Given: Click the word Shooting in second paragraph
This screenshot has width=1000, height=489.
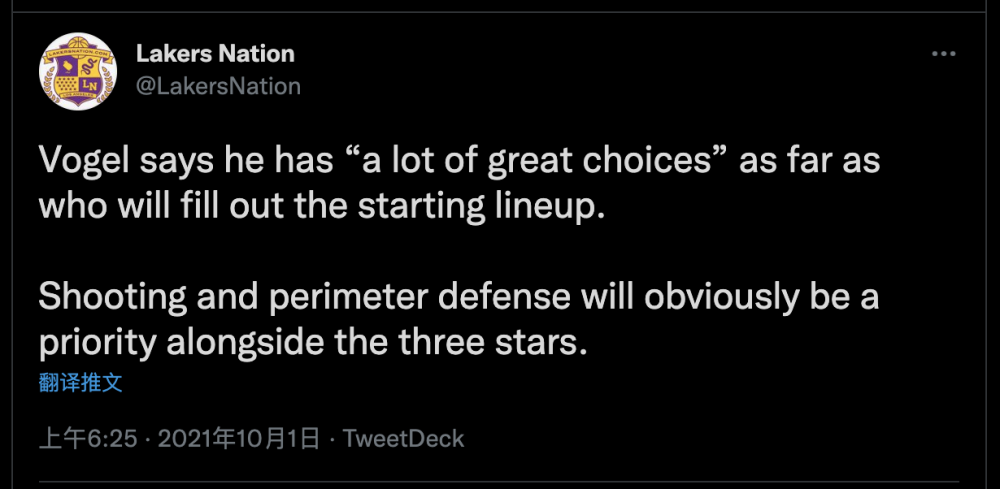Looking at the screenshot, I should coord(114,298).
